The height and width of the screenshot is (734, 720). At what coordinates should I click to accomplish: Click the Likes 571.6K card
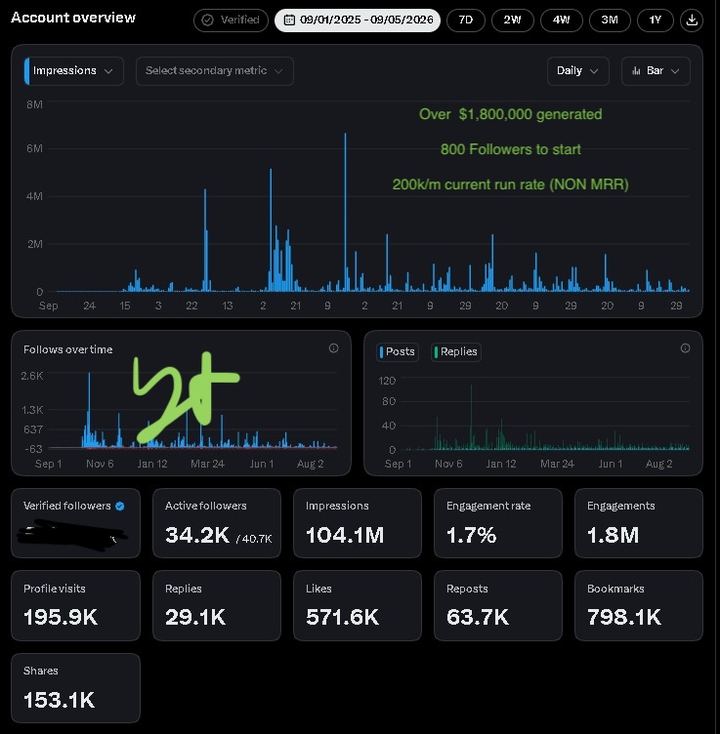click(357, 605)
